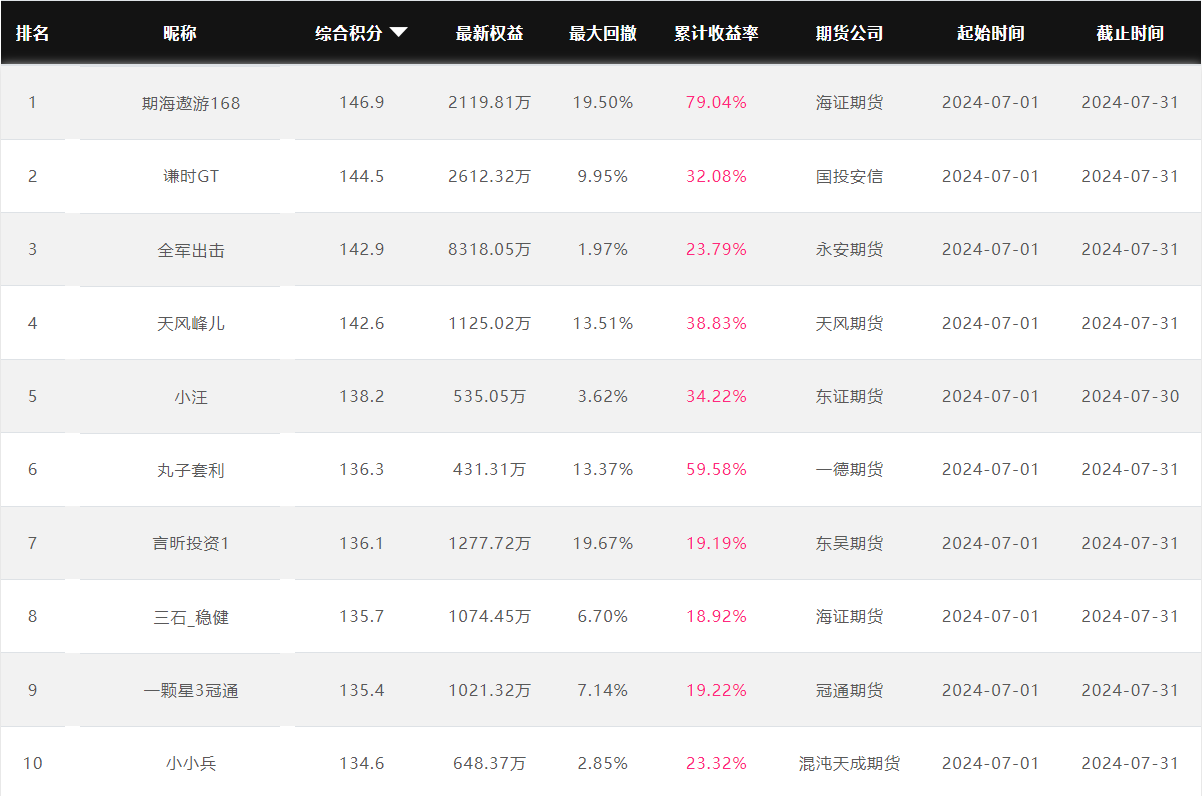This screenshot has height=796, width=1202.
Task: Click the 19.67% drawdown cell
Action: (603, 543)
